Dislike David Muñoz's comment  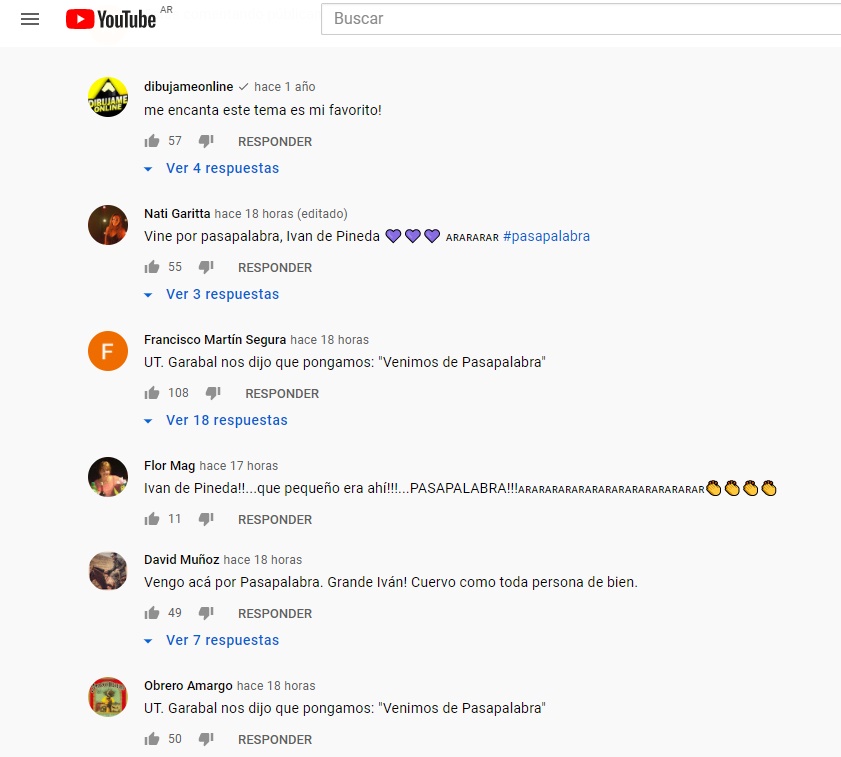[x=206, y=613]
